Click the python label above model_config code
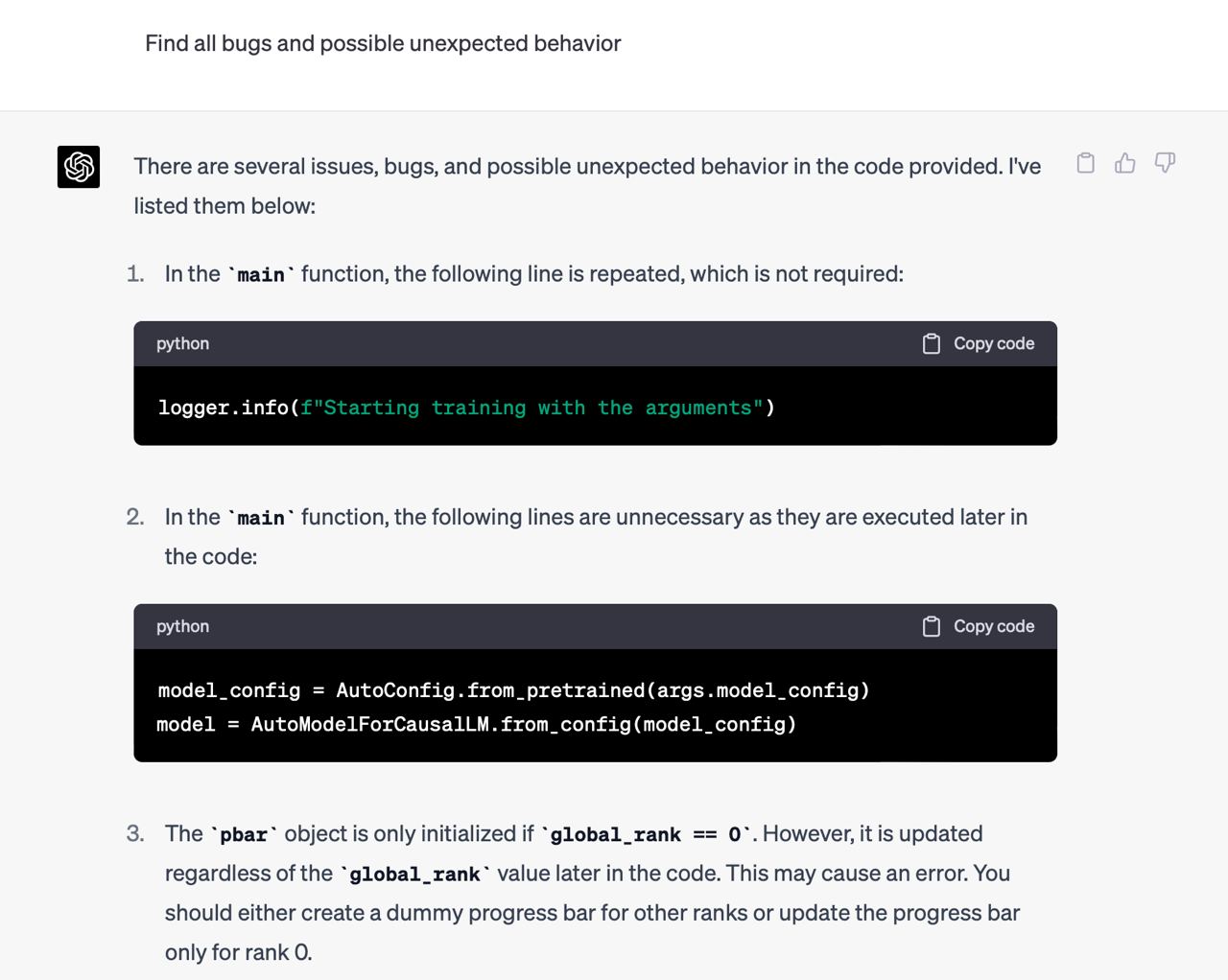The image size is (1228, 980). [x=182, y=626]
